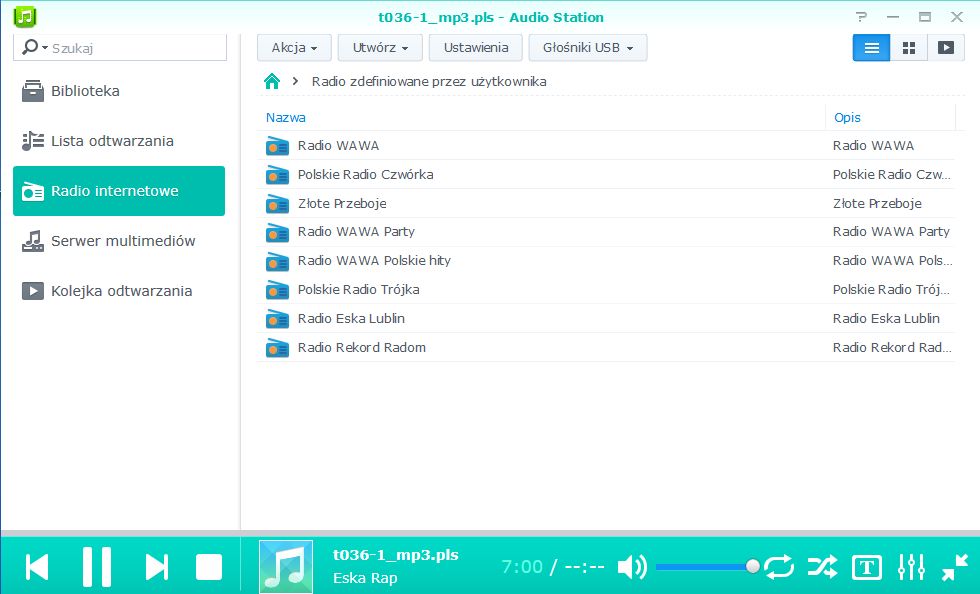Show lyrics with T icon
This screenshot has width=980, height=594.
(866, 567)
